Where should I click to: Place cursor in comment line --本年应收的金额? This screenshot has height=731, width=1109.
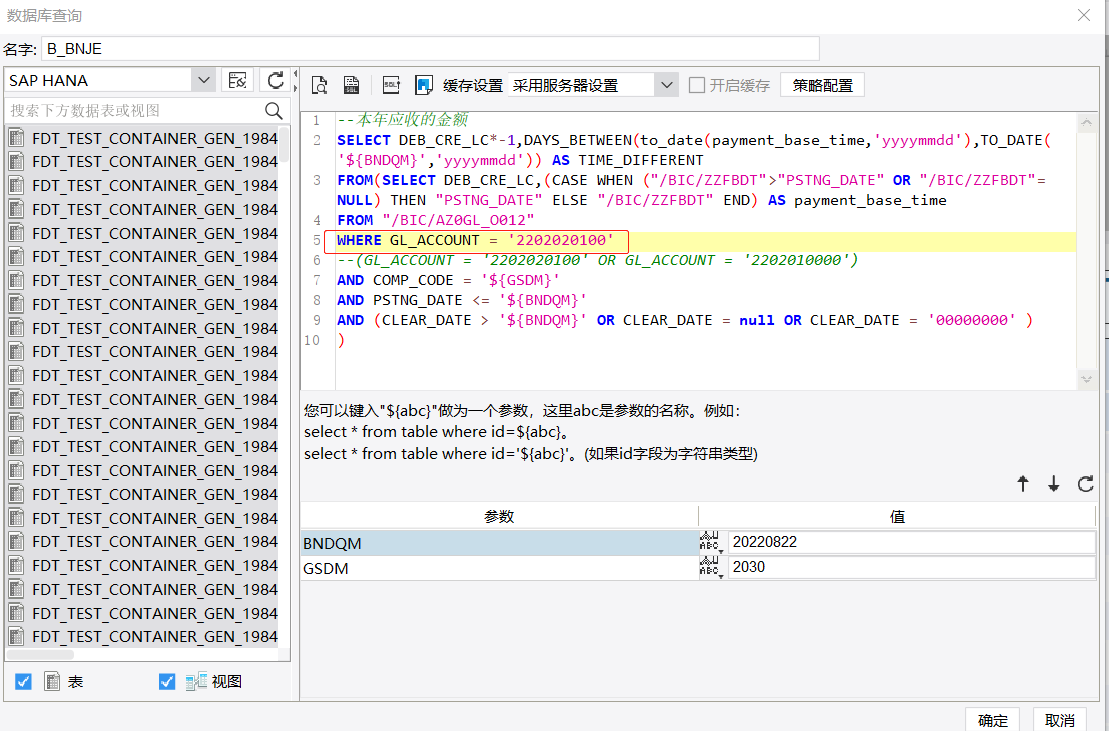pyautogui.click(x=402, y=119)
